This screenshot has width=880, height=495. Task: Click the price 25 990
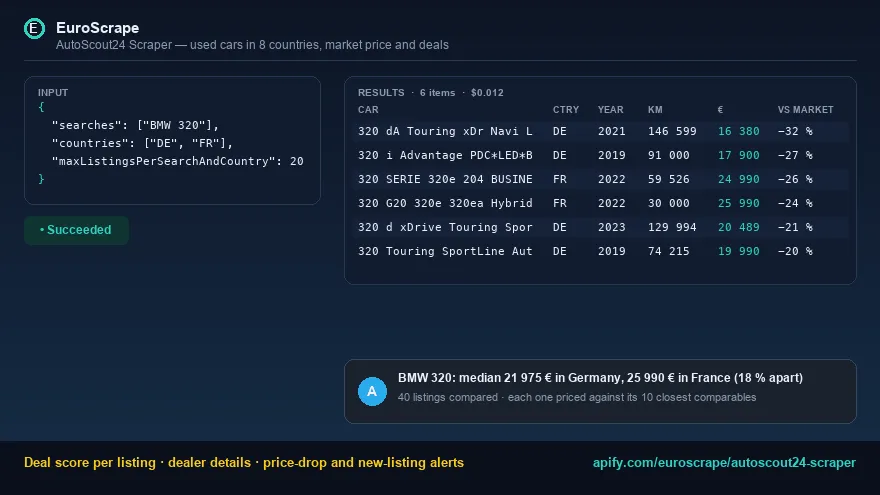739,203
